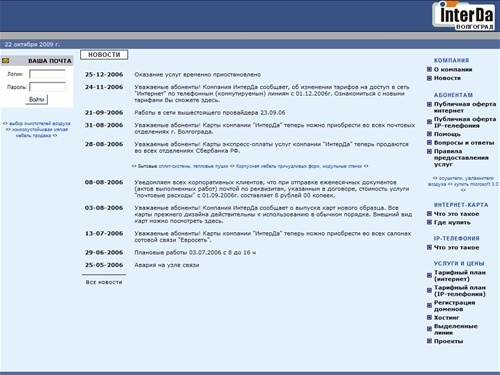The height and width of the screenshot is (375, 500).
Task: Click the износоустойчивая мягкая мебель продажа ad link
Action: click(x=40, y=132)
